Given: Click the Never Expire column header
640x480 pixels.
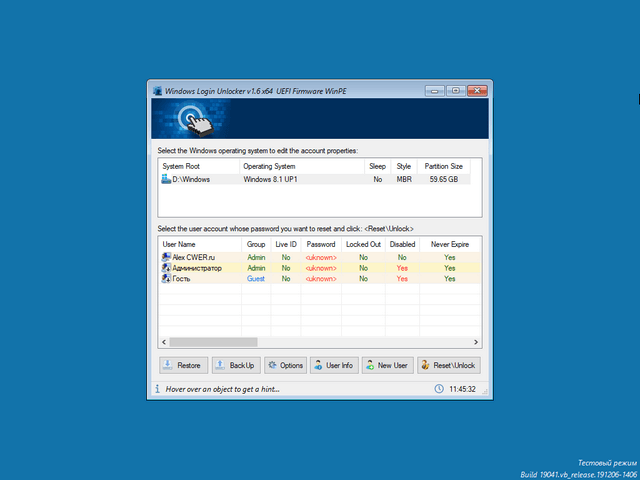Looking at the screenshot, I should coord(450,244).
